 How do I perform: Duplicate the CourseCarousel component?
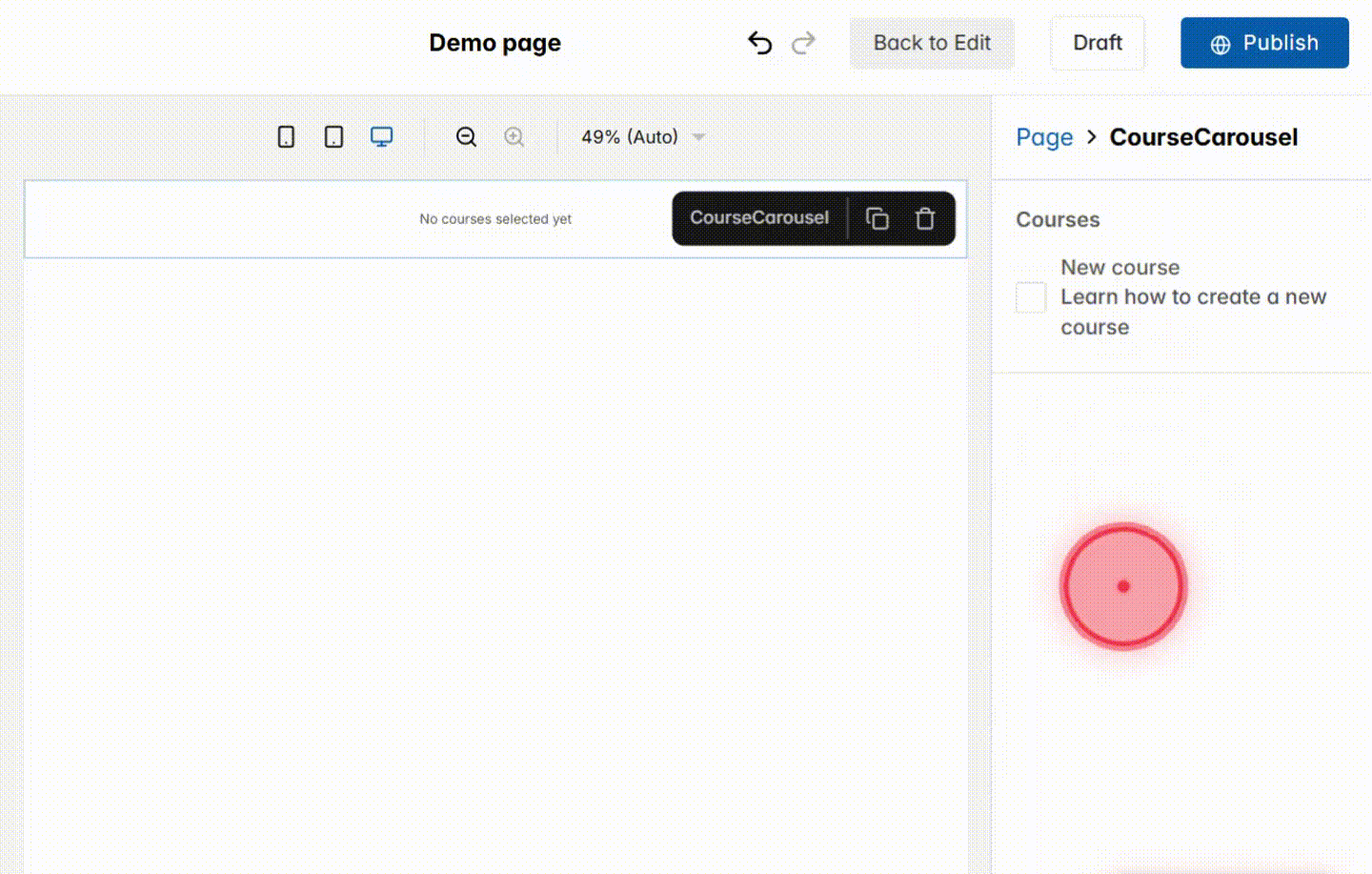pyautogui.click(x=877, y=218)
